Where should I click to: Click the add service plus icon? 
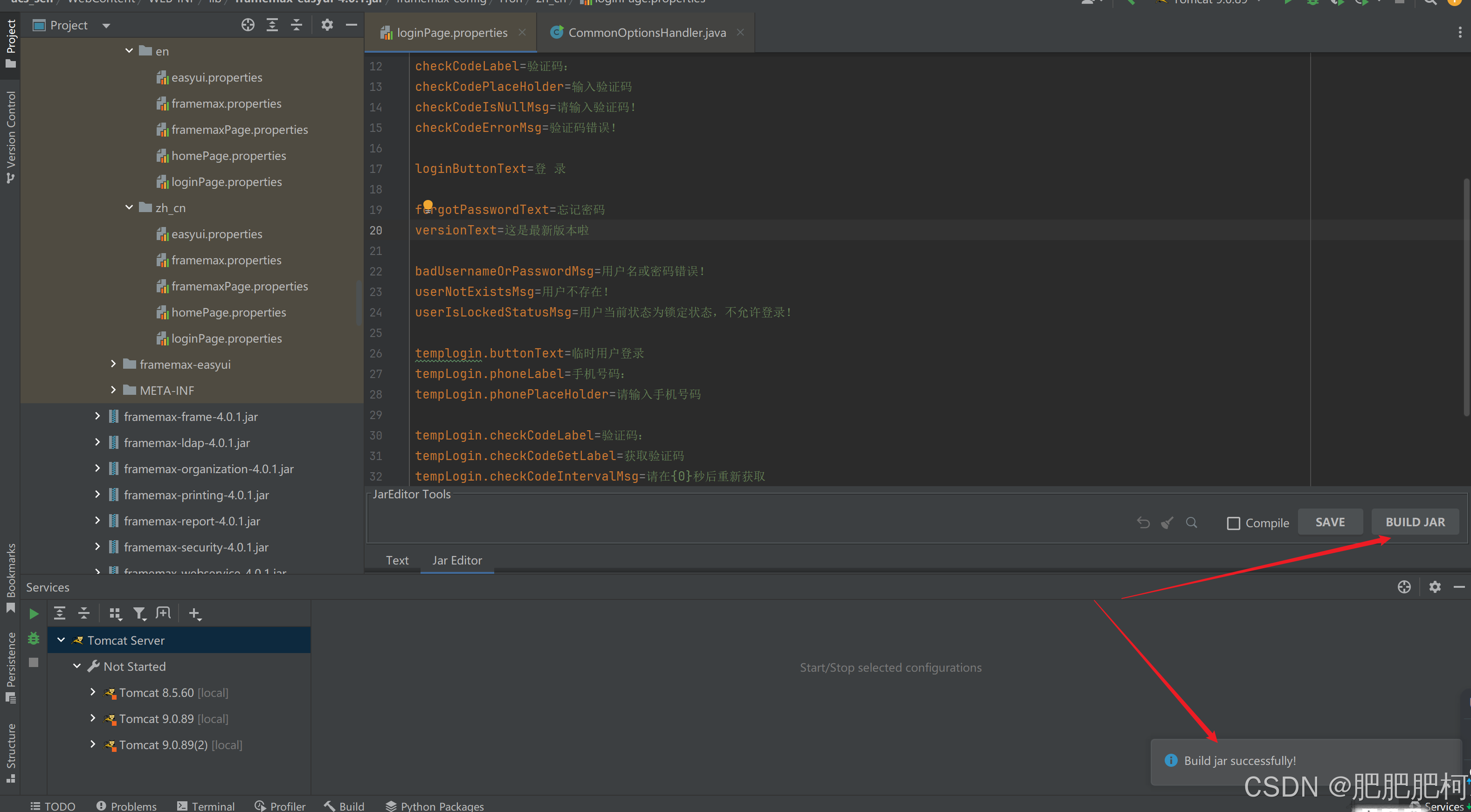click(x=195, y=614)
